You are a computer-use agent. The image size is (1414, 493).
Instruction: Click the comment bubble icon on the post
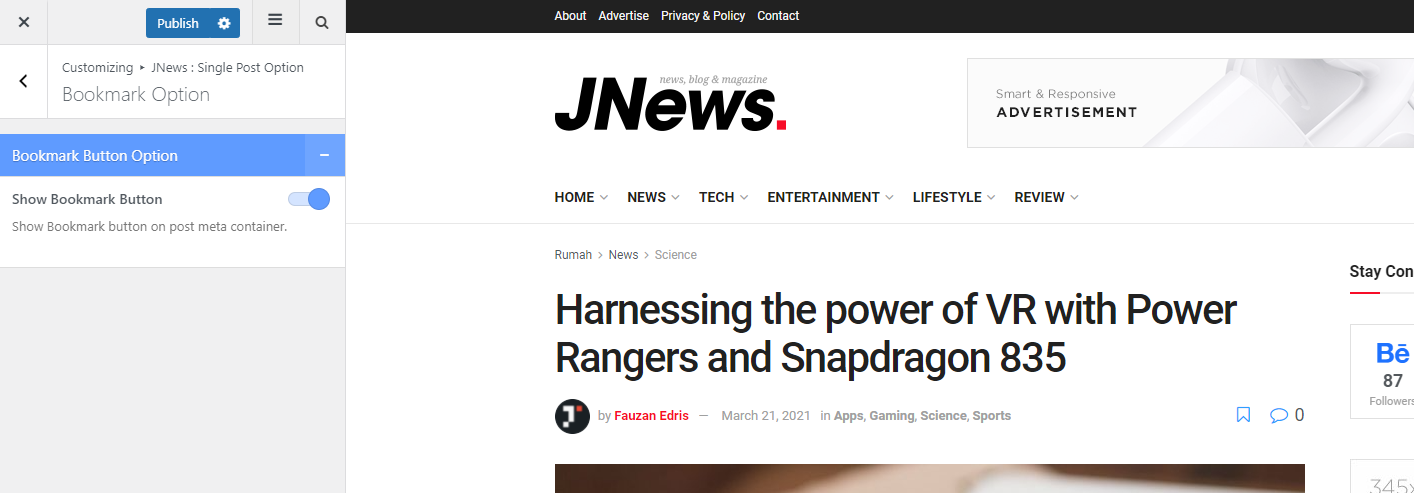click(1278, 415)
